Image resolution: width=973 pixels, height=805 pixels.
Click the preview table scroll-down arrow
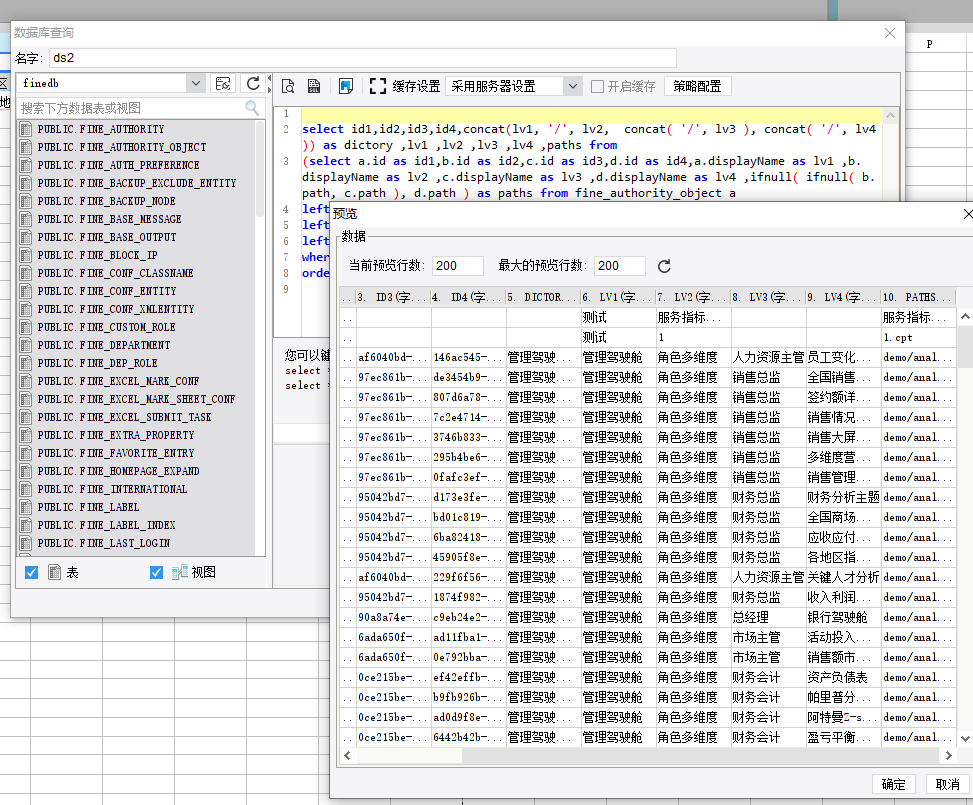pyautogui.click(x=965, y=739)
